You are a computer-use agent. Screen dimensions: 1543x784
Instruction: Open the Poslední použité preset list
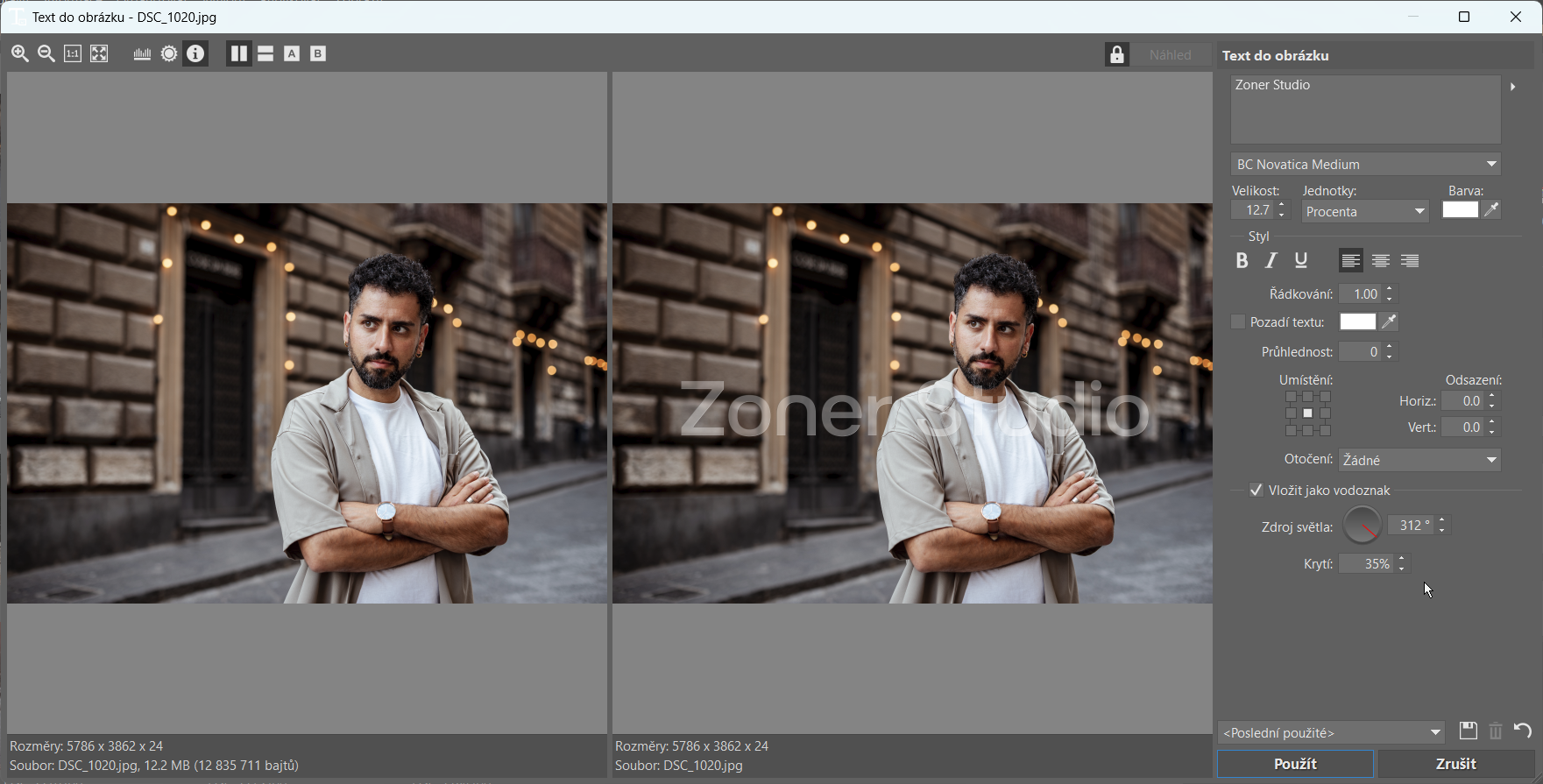point(1331,732)
